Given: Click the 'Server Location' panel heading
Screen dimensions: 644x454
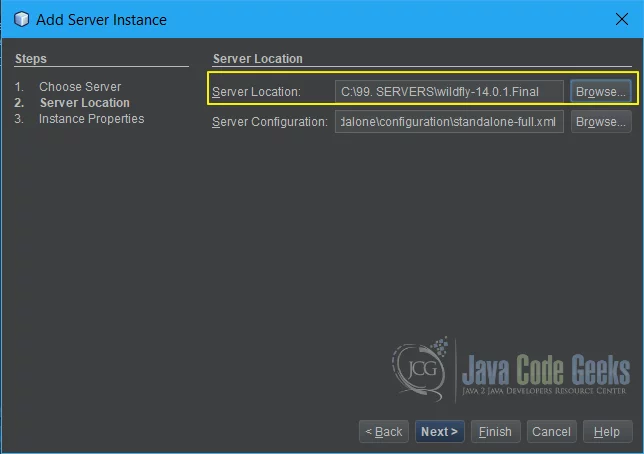Looking at the screenshot, I should (x=258, y=59).
